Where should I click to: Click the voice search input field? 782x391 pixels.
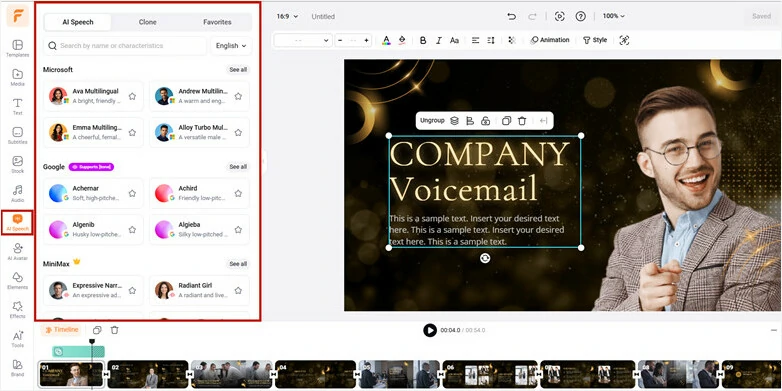[125, 45]
